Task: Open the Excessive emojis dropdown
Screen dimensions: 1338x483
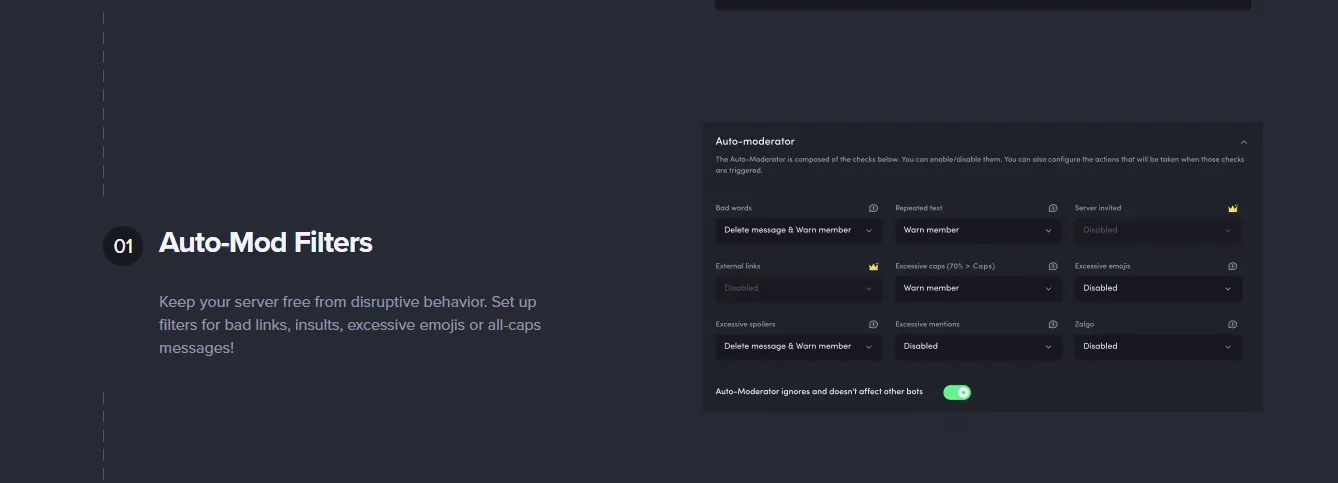Action: (x=1158, y=288)
